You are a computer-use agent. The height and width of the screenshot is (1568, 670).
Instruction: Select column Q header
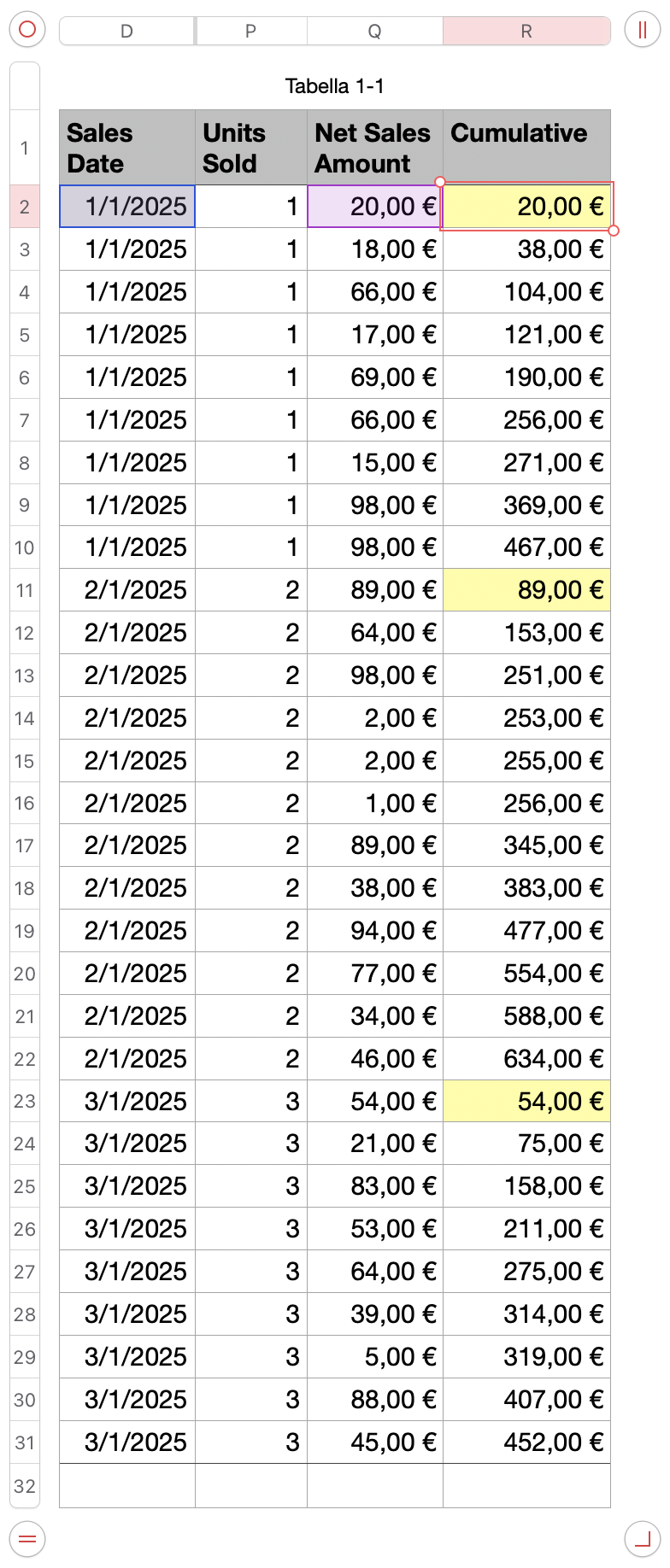374,32
